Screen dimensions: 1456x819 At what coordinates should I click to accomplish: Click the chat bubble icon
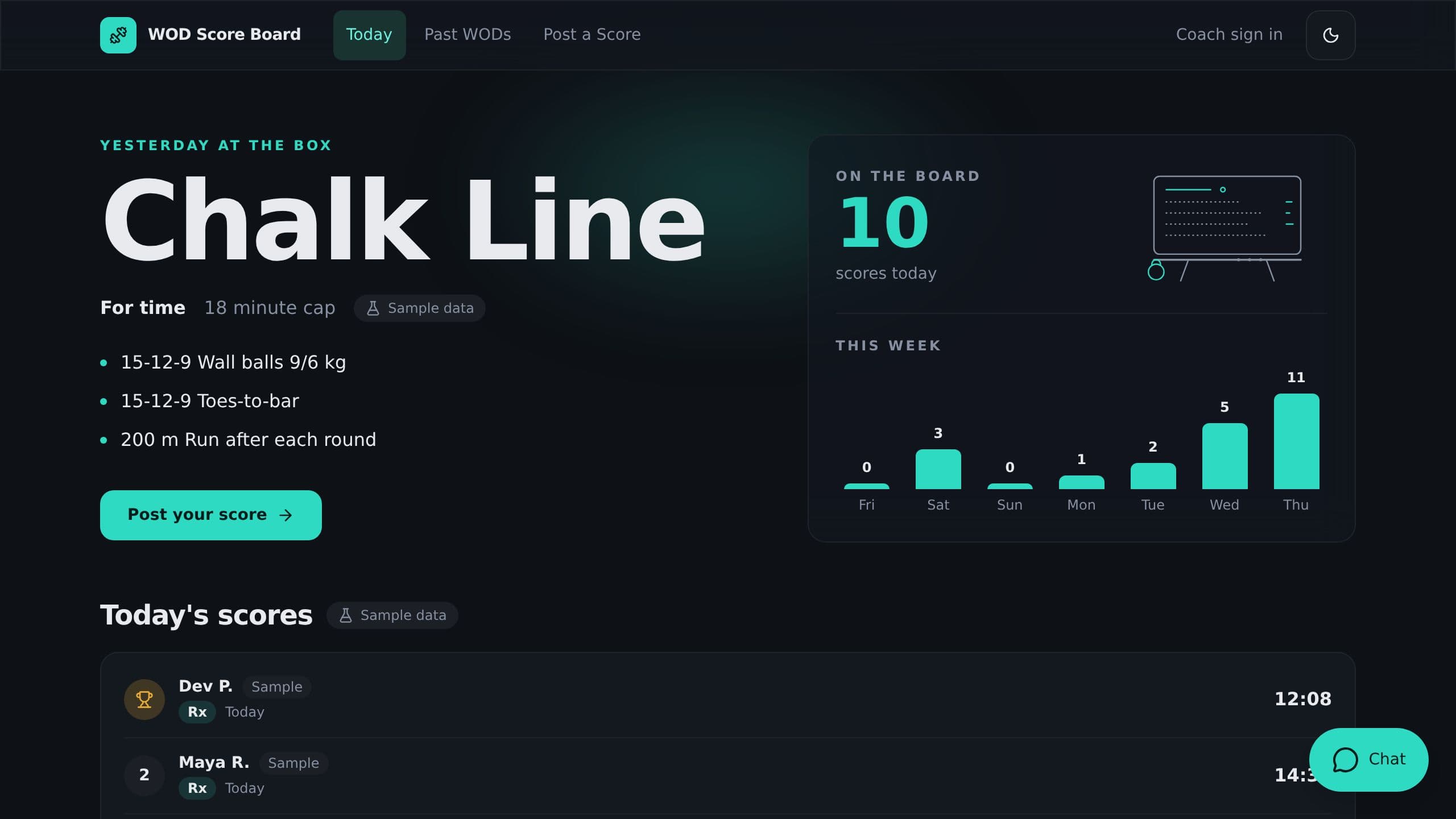click(1345, 760)
